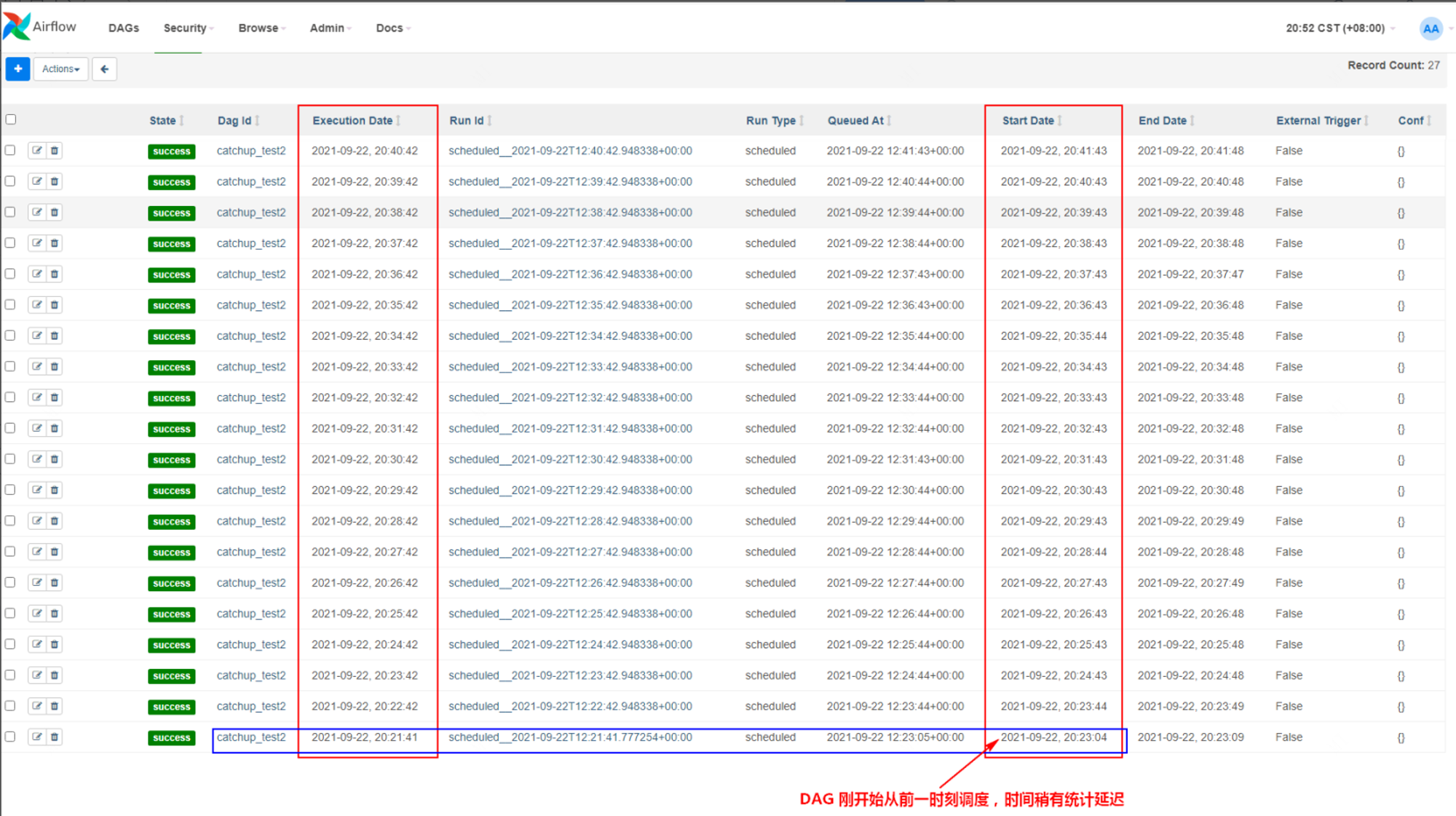This screenshot has width=1456, height=816.
Task: Delete the run with execution 20:24:42
Action: click(x=55, y=644)
